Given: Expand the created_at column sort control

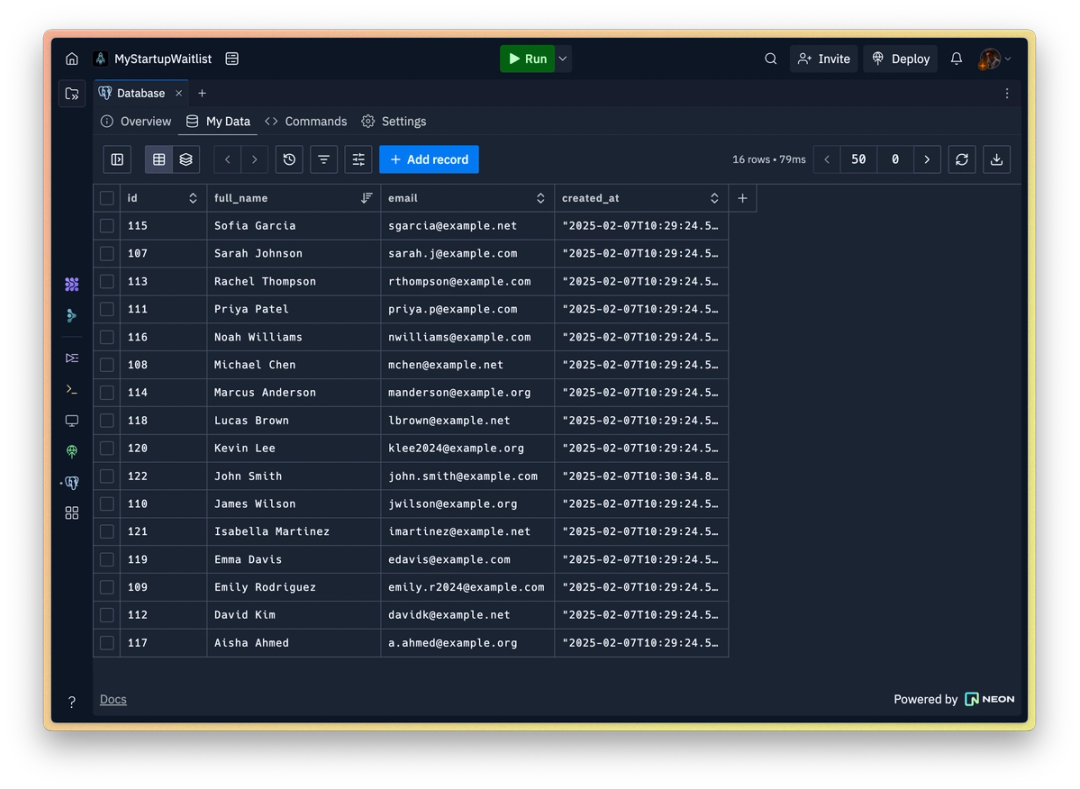Looking at the screenshot, I should [714, 197].
